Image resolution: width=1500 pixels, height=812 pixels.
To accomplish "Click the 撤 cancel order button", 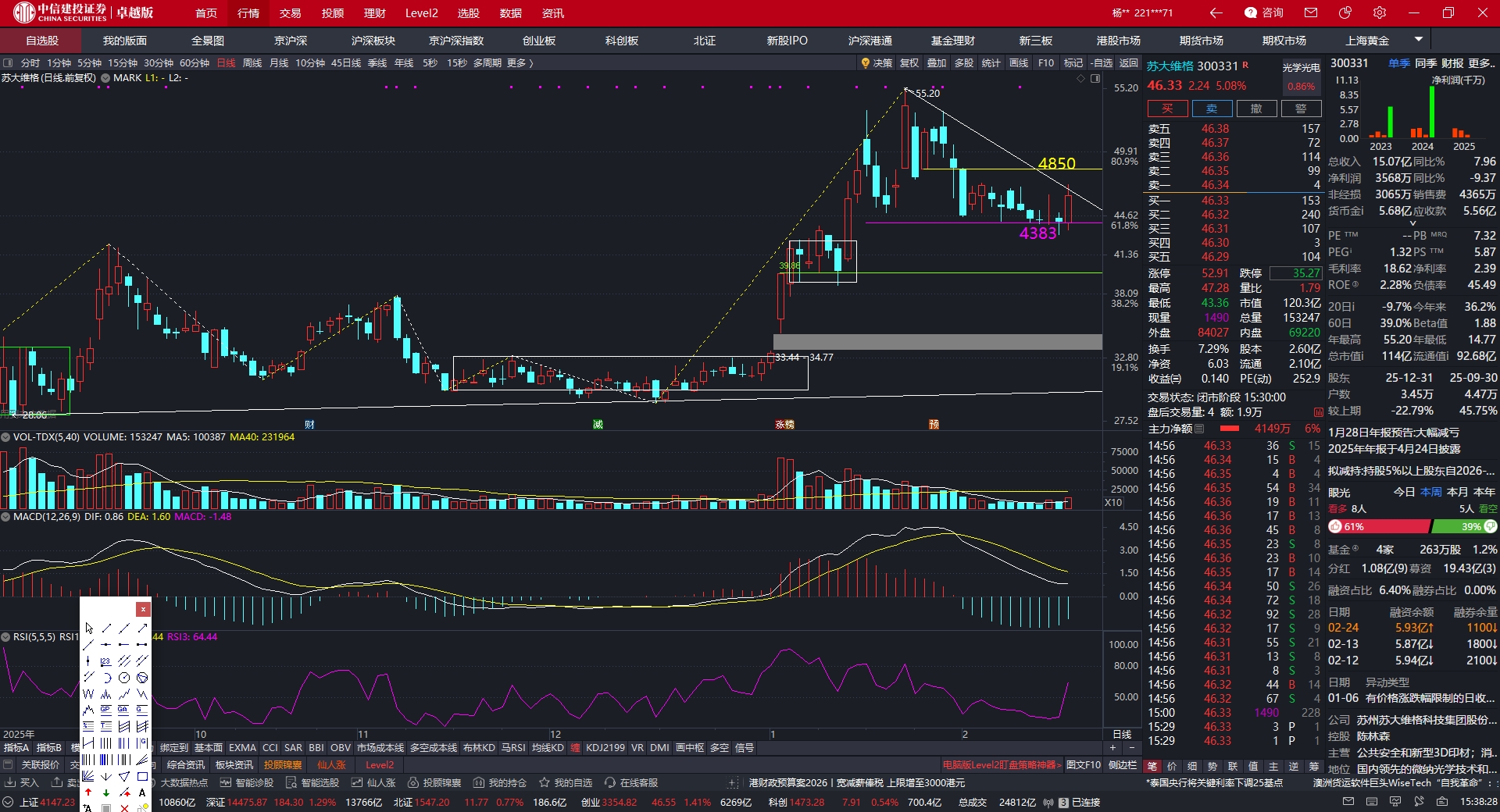I will 1256,109.
